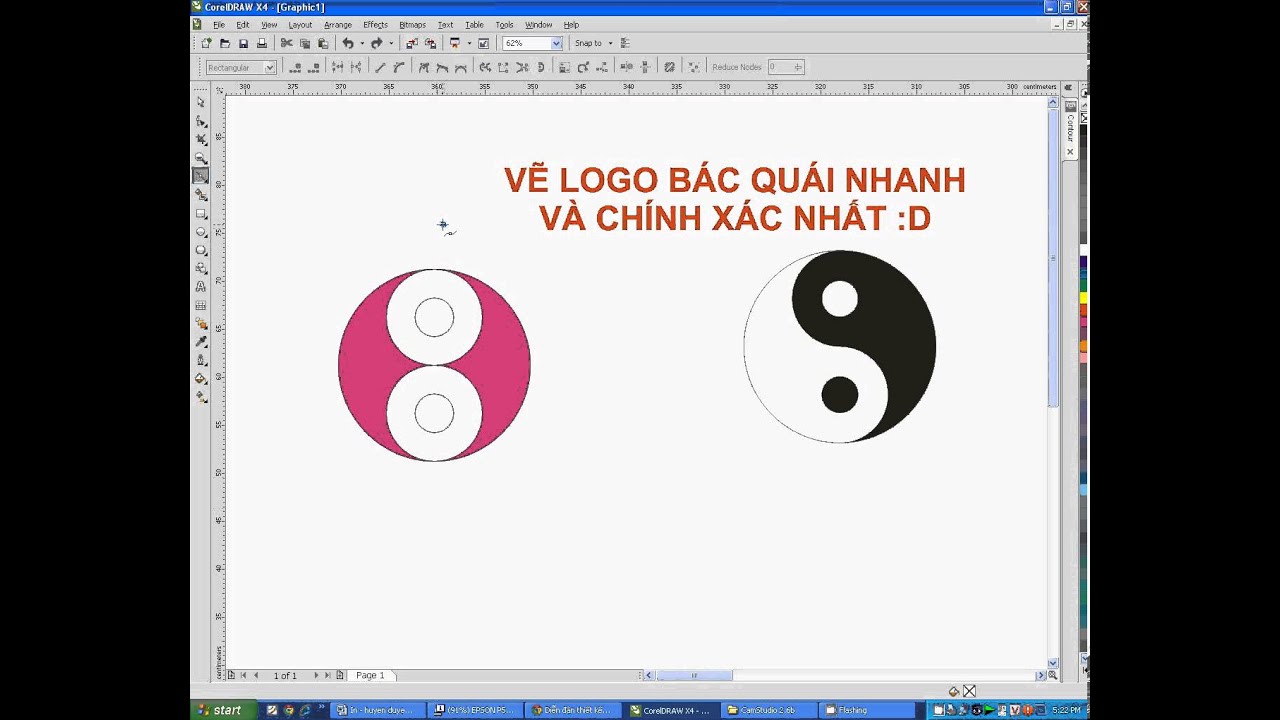Select the Fill bucket tool
This screenshot has height=720, width=1280.
201,379
